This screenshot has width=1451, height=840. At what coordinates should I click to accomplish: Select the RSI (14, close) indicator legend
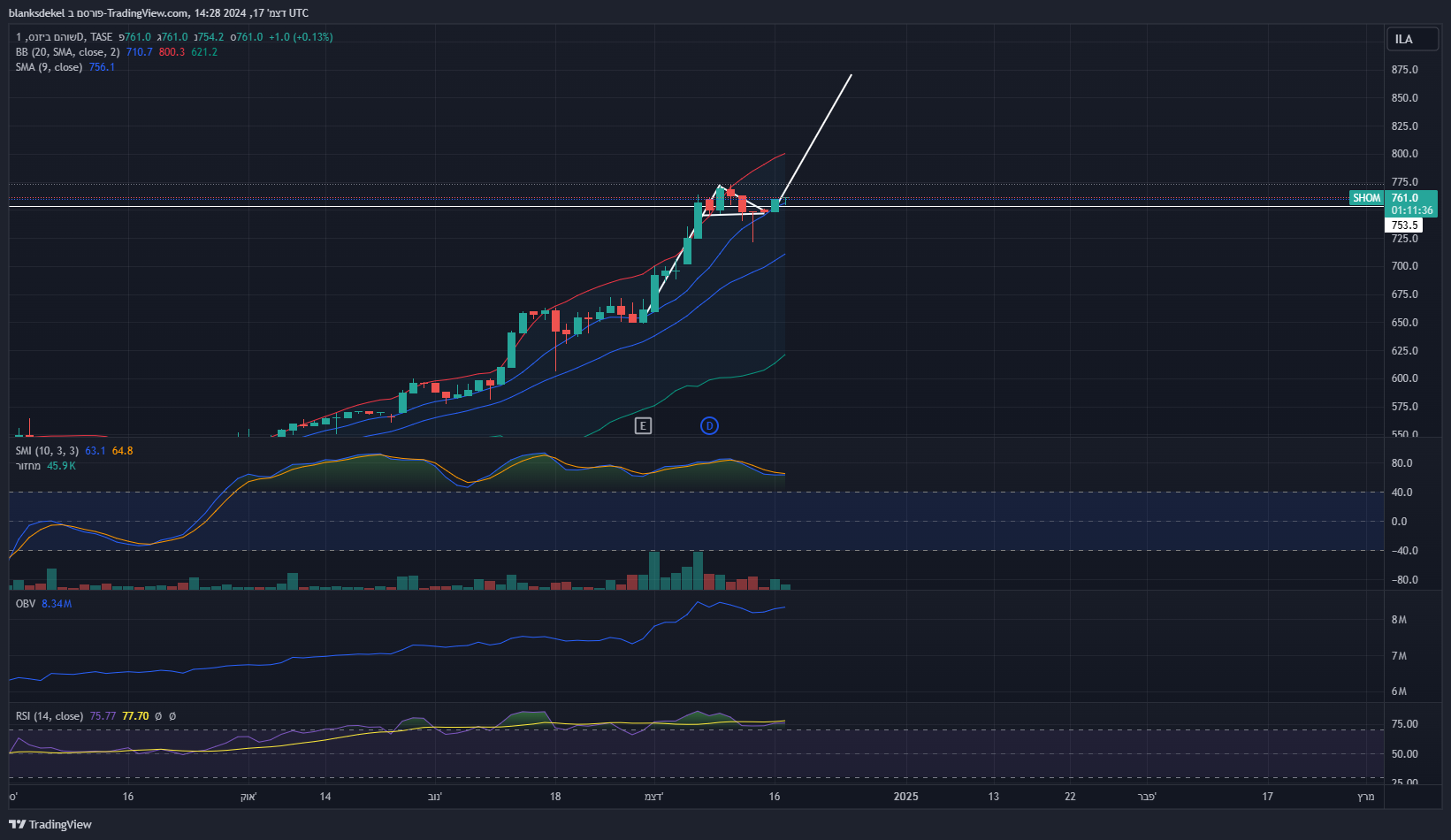[50, 716]
